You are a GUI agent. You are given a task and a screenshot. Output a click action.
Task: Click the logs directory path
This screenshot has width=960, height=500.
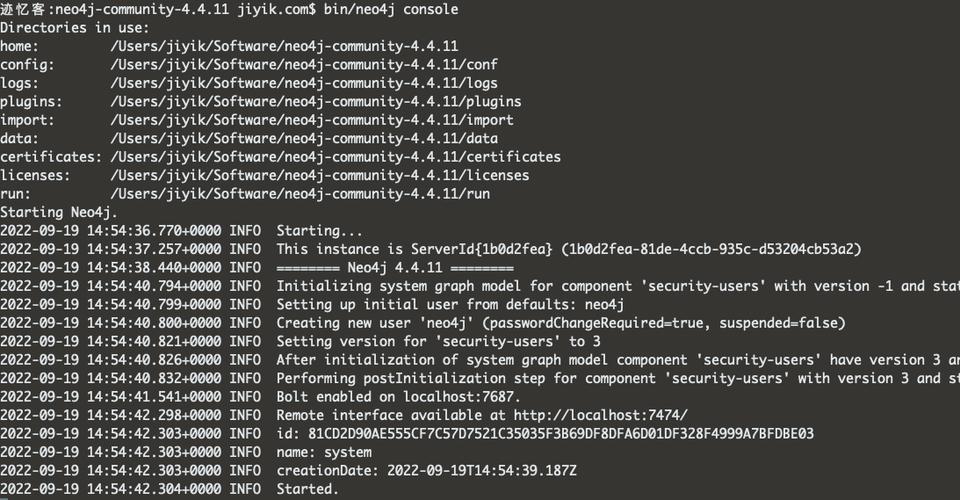pyautogui.click(x=304, y=83)
